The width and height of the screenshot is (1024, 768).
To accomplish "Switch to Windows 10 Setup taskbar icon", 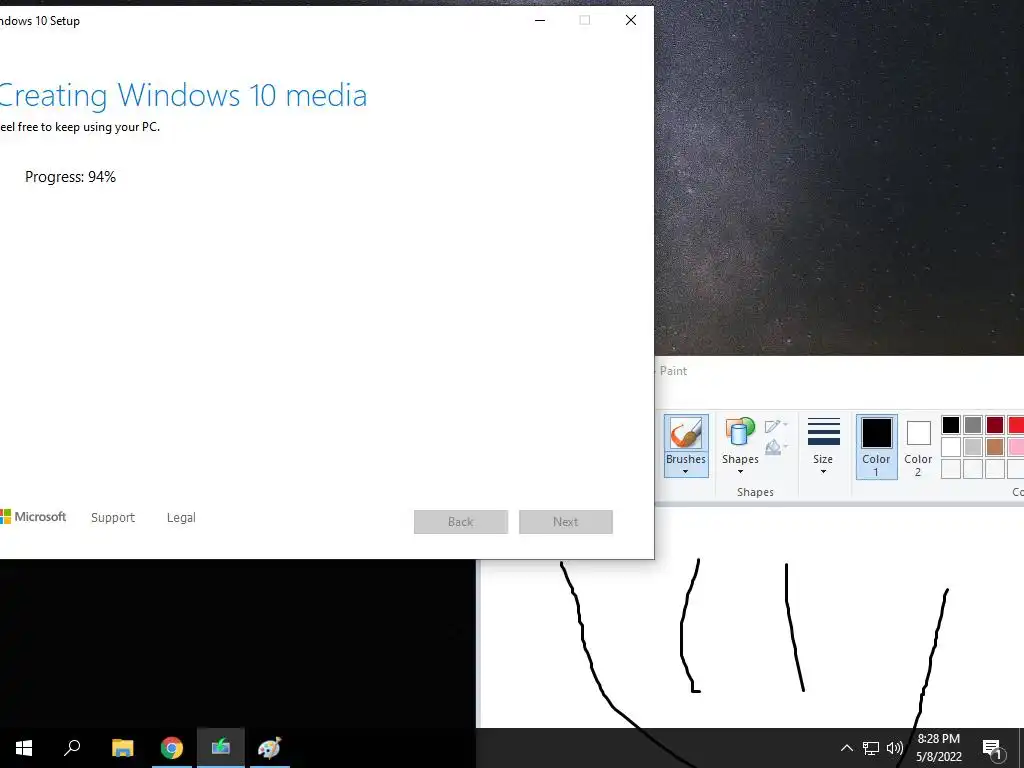I will tap(221, 748).
